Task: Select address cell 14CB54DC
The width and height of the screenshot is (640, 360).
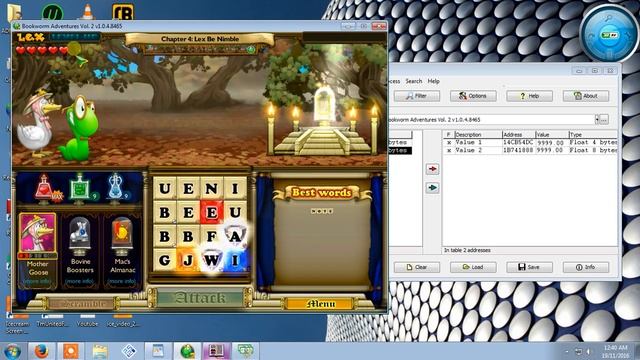Action: click(518, 142)
